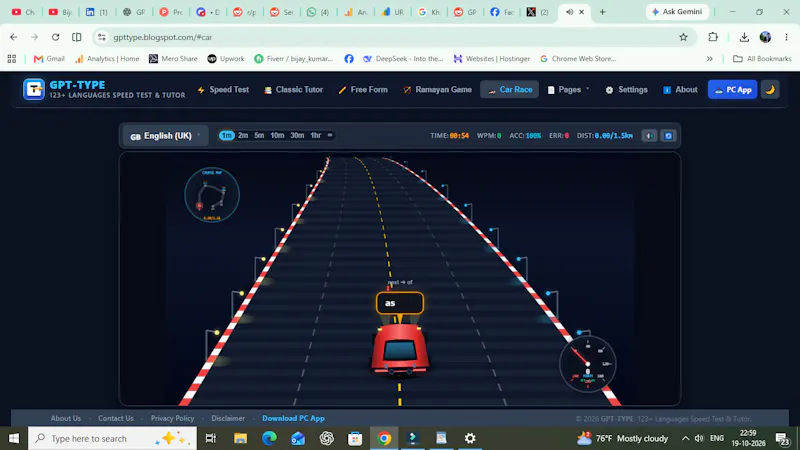Open the Chrome Web Store bookmark
Screen dimensions: 800x450
(x=578, y=59)
